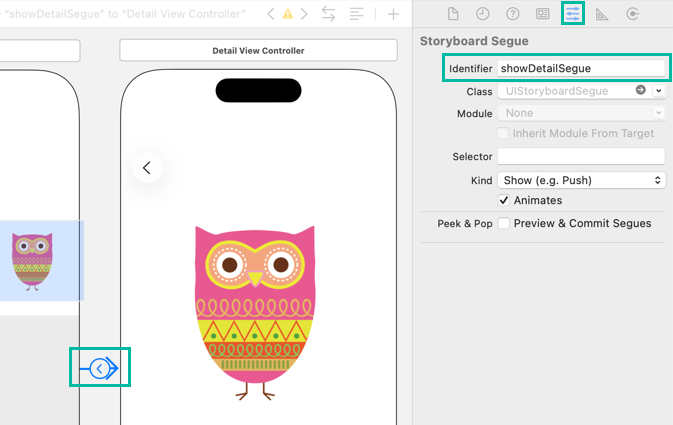This screenshot has height=425, width=673.
Task: Enable Preview & Commit Segues checkbox
Action: (x=504, y=223)
